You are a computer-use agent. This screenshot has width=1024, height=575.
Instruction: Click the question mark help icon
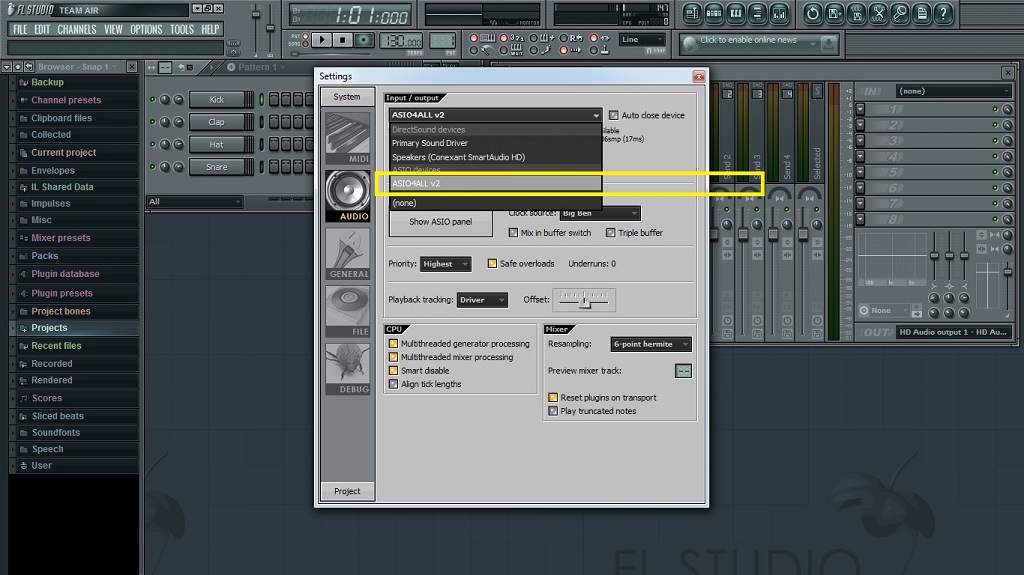click(943, 13)
